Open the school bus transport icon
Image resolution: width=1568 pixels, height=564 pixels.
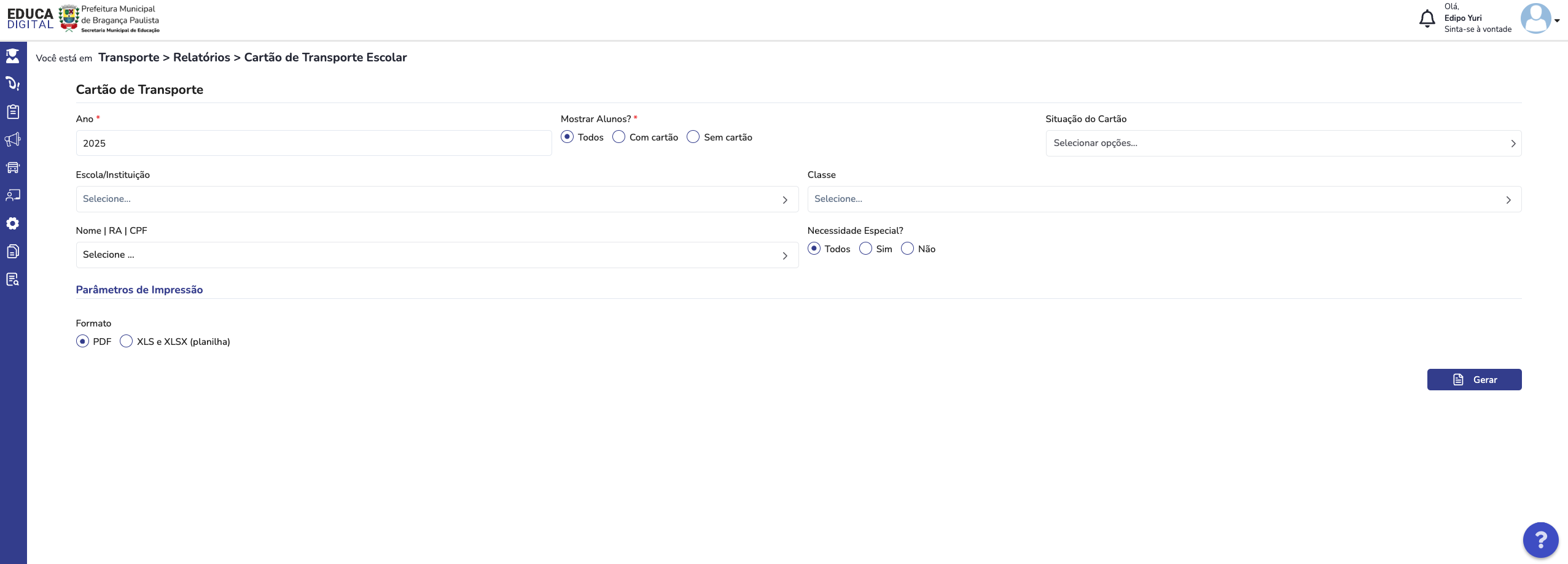pyautogui.click(x=13, y=168)
